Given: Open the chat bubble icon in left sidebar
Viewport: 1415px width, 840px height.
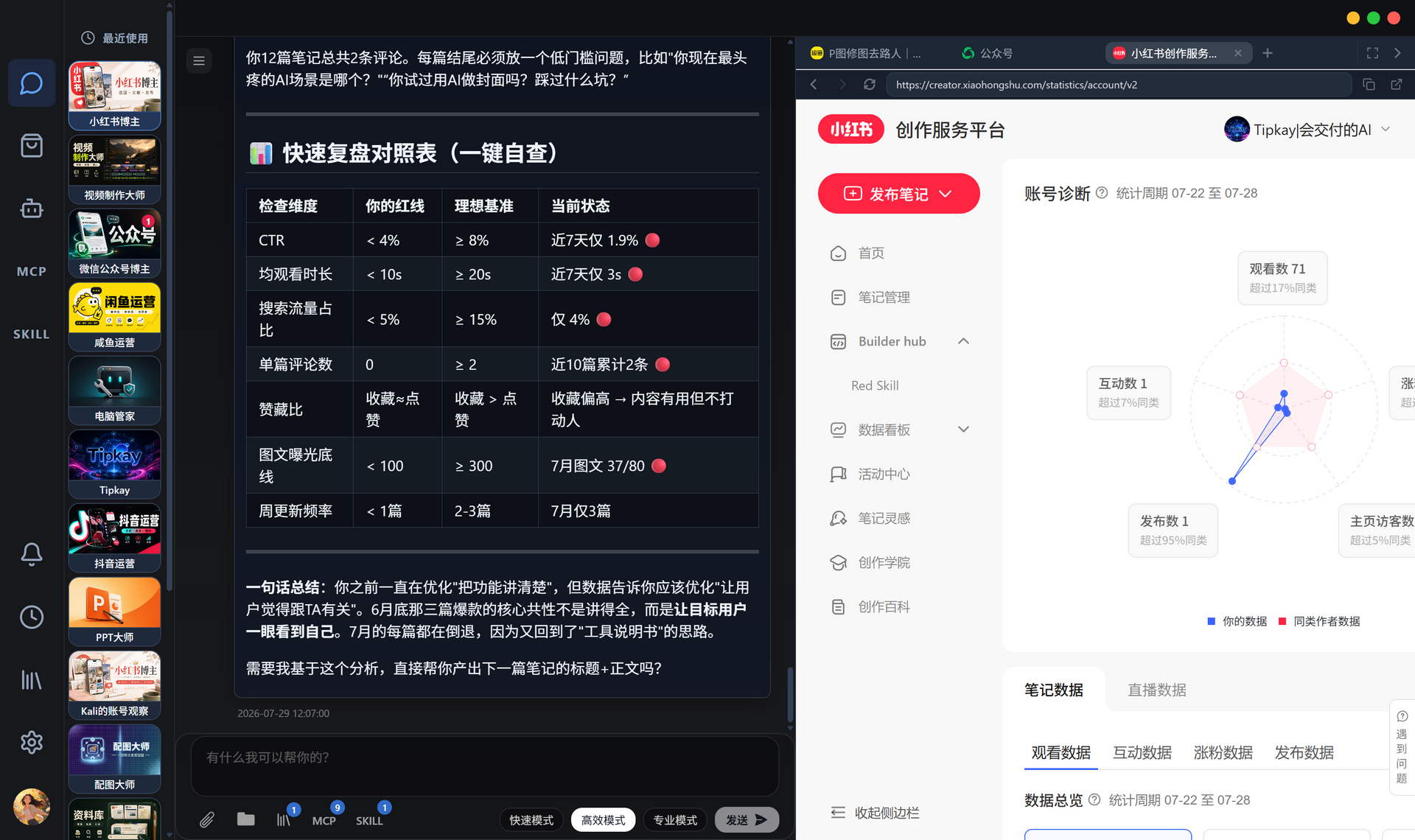Looking at the screenshot, I should pyautogui.click(x=31, y=83).
